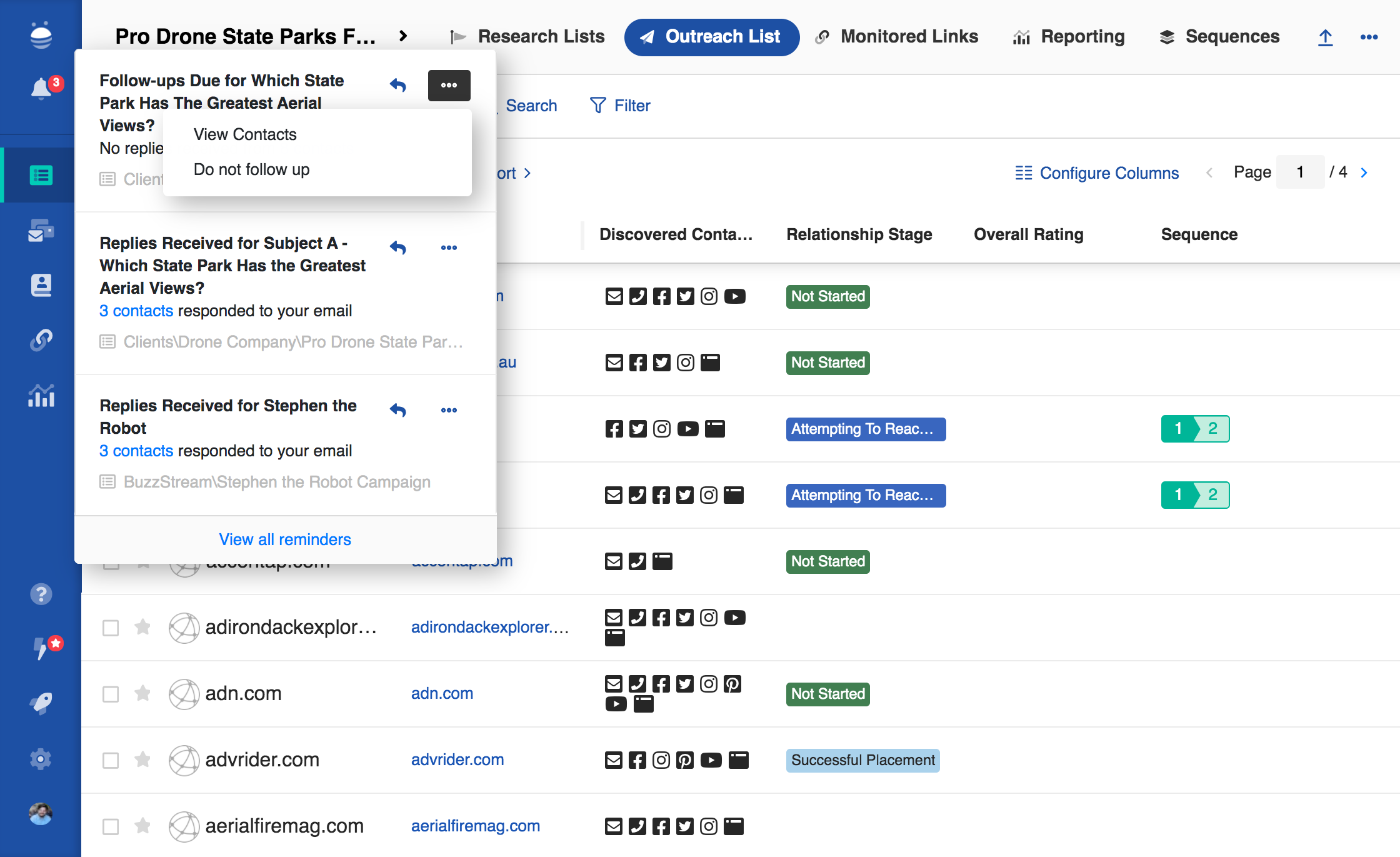Viewport: 1400px width, 857px height.
Task: Open the link chain icon in sidebar
Action: click(x=41, y=340)
